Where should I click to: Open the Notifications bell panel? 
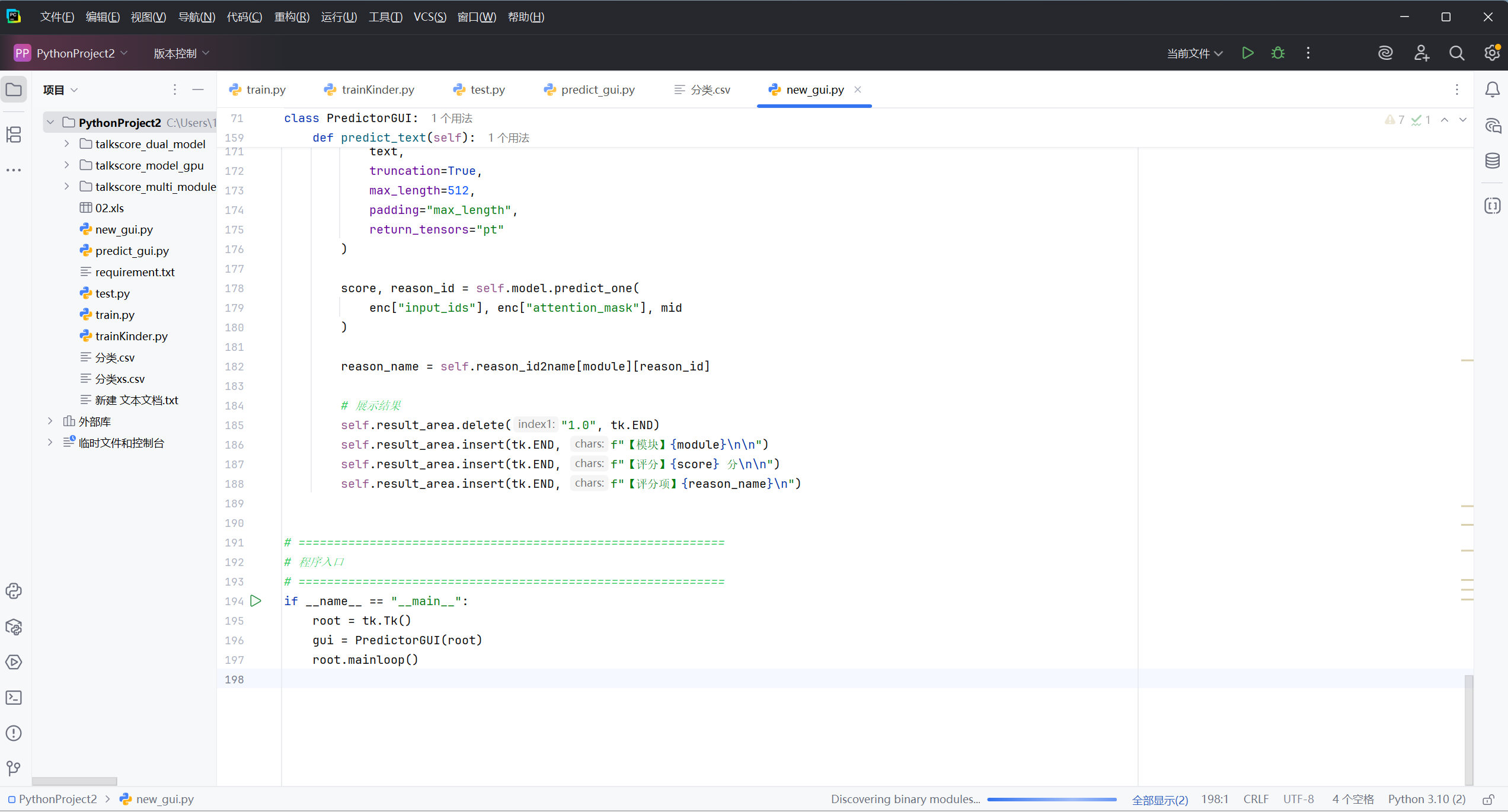tap(1492, 89)
